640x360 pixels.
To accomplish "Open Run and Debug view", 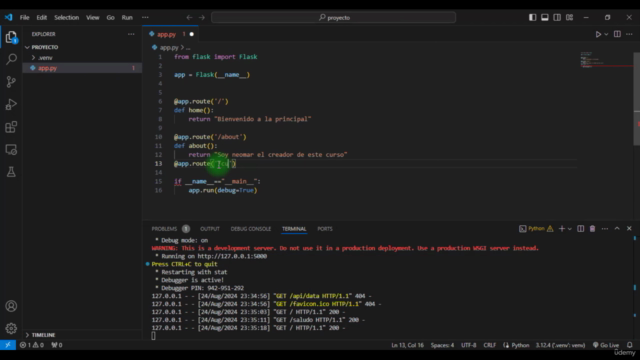I will pos(11,104).
